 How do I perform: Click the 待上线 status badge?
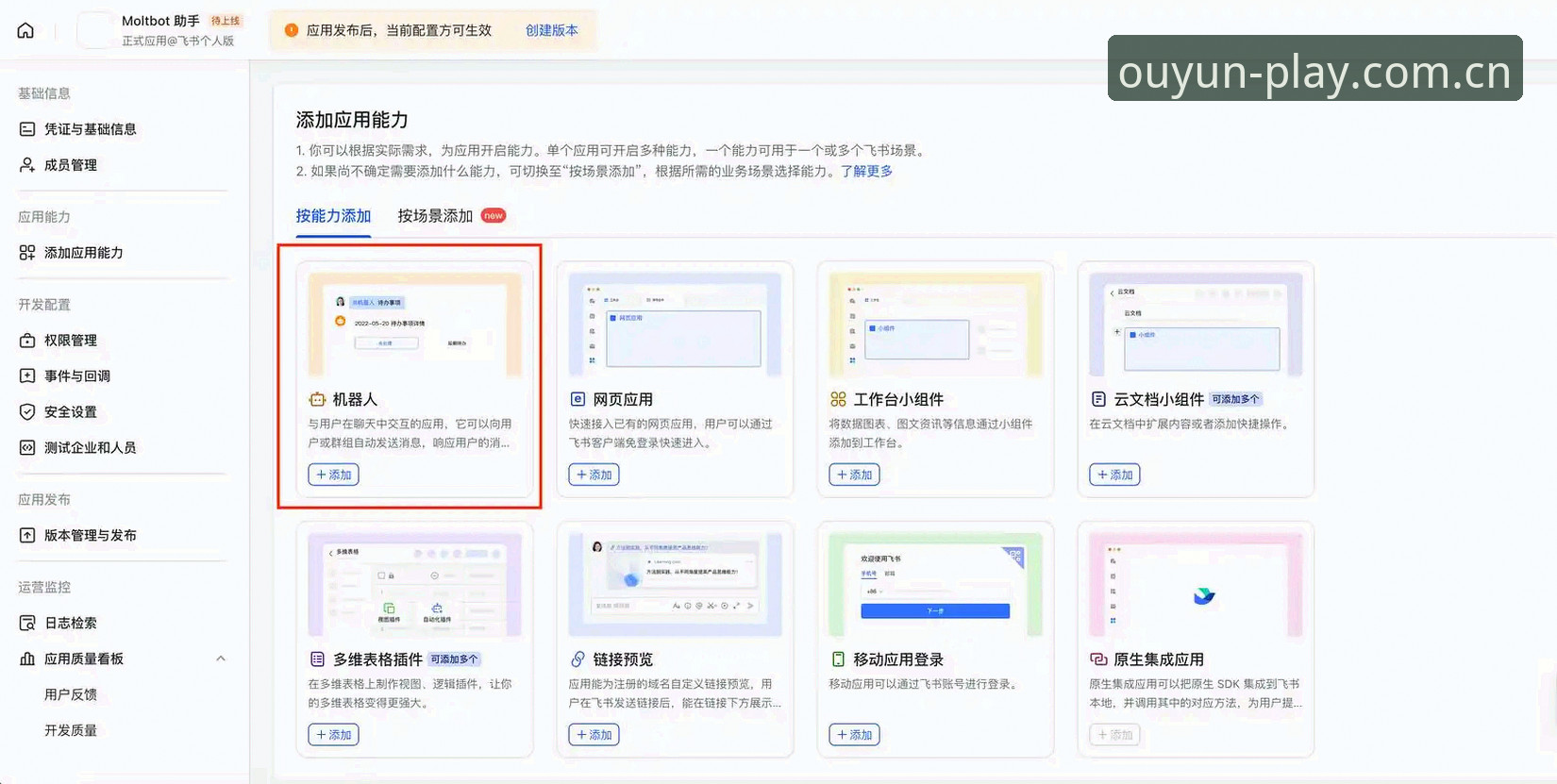coord(226,21)
